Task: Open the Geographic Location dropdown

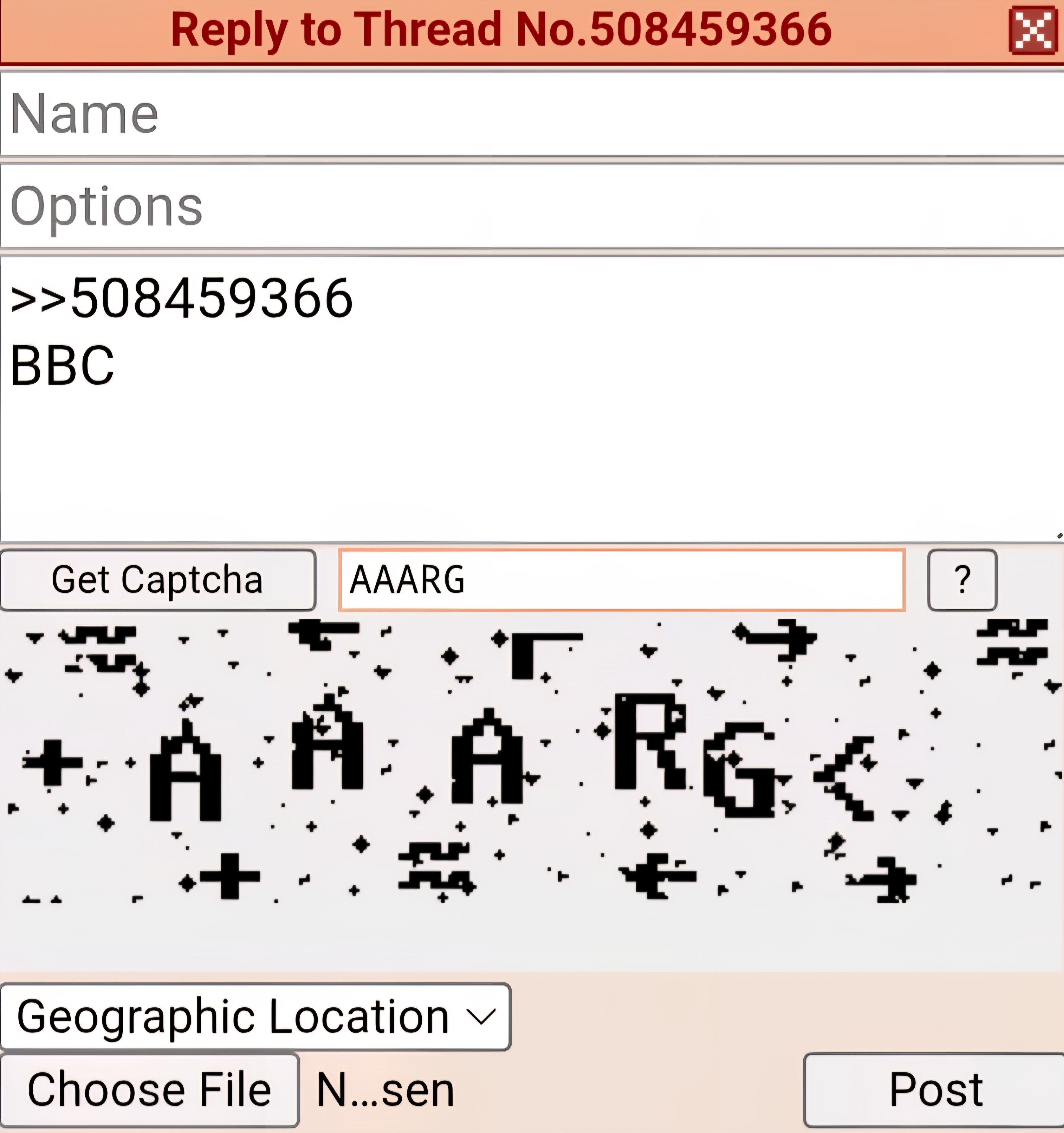Action: click(255, 1017)
